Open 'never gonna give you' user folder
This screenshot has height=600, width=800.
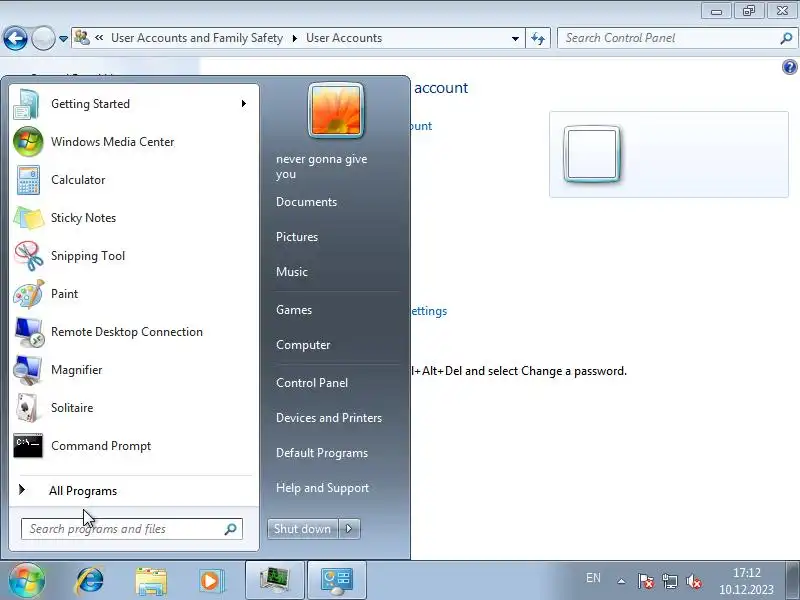click(x=321, y=166)
